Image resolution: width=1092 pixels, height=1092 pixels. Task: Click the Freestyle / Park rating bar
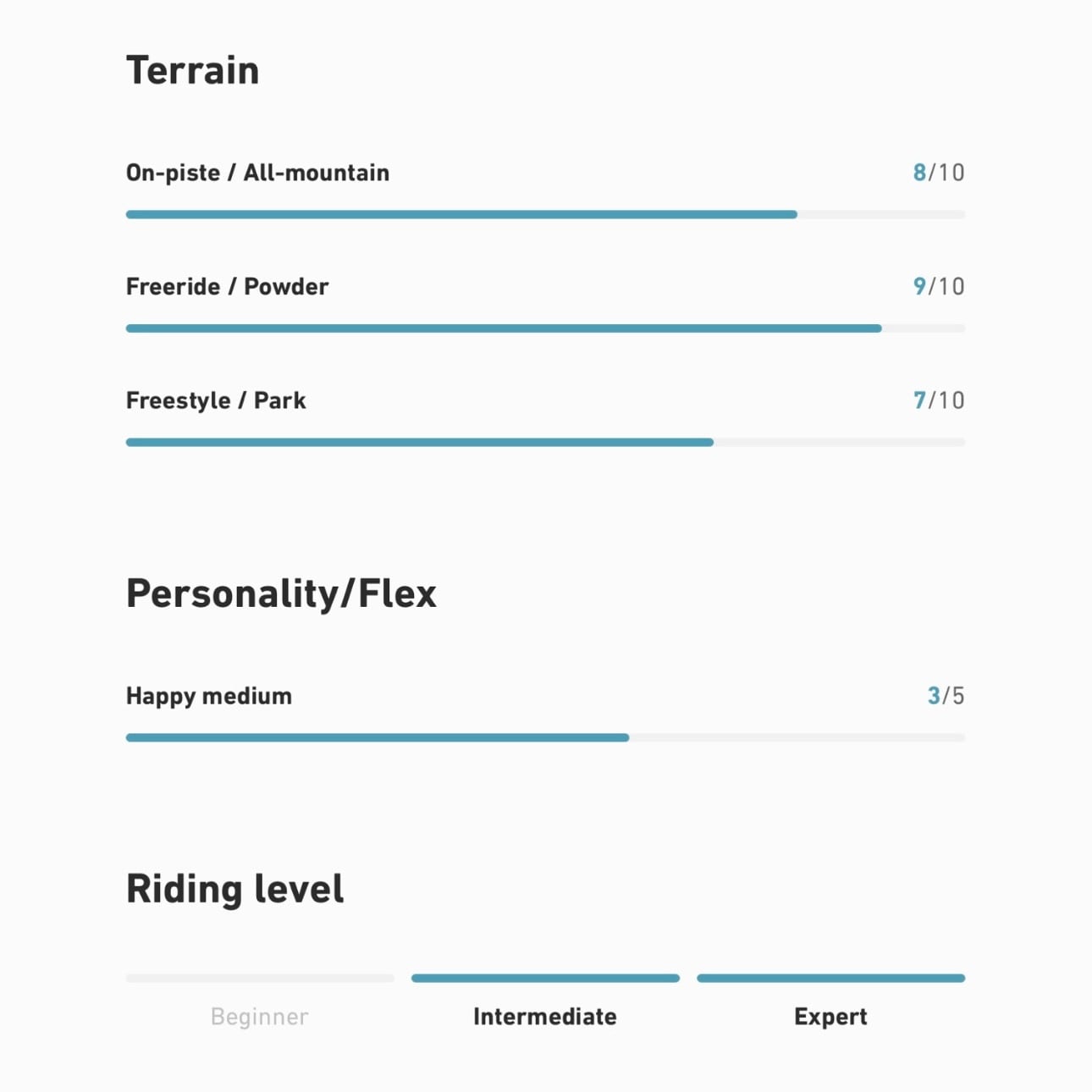click(545, 442)
